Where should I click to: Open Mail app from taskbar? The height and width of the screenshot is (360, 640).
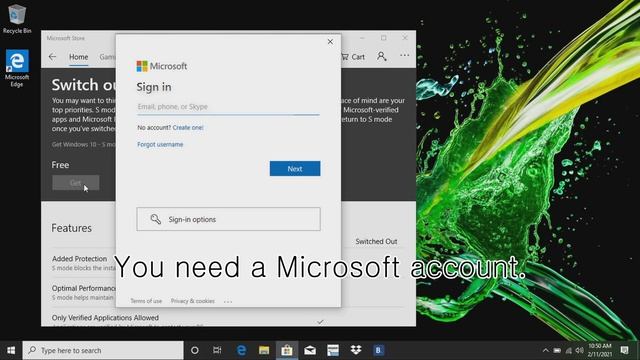pyautogui.click(x=310, y=350)
